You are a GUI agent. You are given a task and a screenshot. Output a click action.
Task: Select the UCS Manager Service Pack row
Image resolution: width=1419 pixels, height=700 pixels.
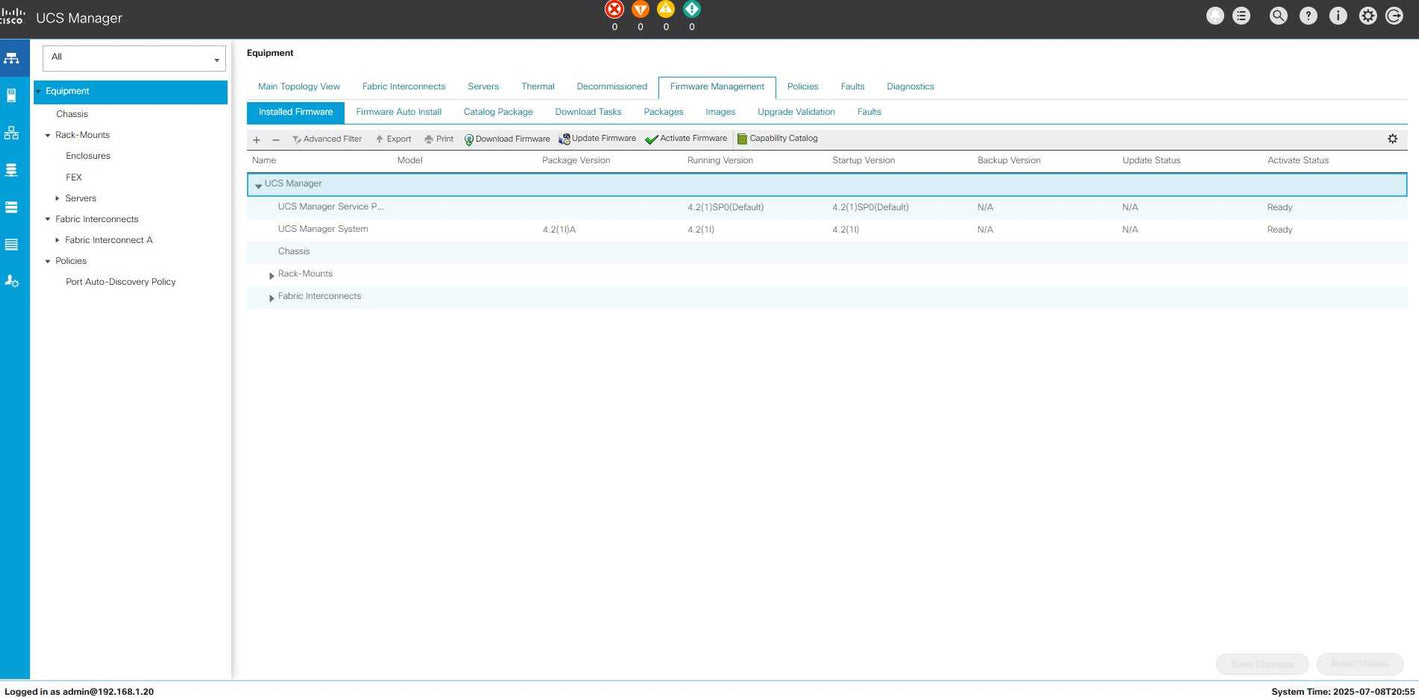(827, 207)
